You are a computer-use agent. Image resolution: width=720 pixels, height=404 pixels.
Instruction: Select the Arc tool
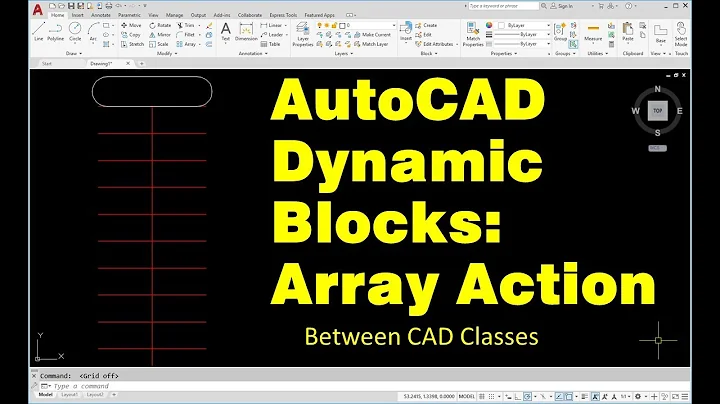coord(93,32)
